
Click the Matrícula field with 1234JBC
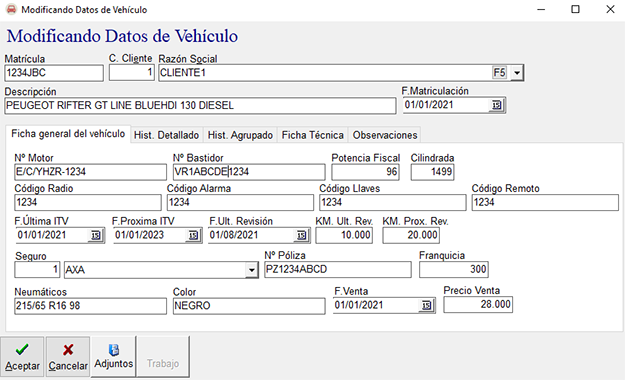click(x=54, y=73)
